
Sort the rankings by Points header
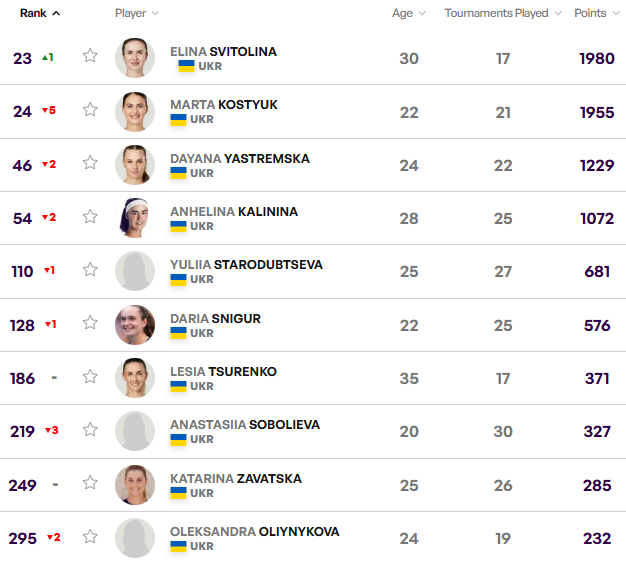[596, 13]
